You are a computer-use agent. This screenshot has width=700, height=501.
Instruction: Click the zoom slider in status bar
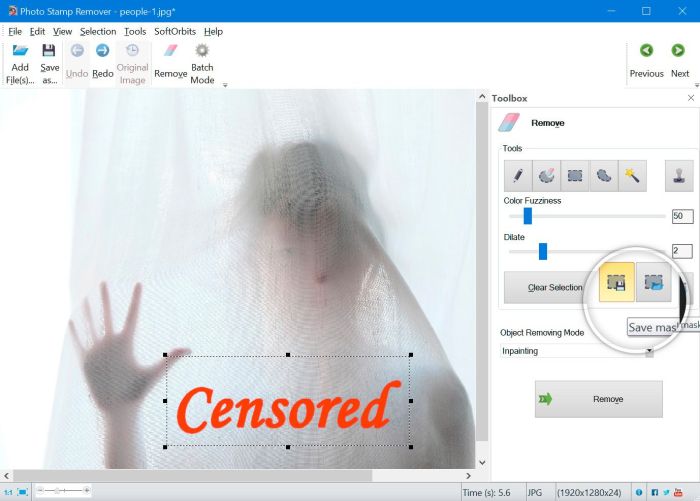(64, 491)
